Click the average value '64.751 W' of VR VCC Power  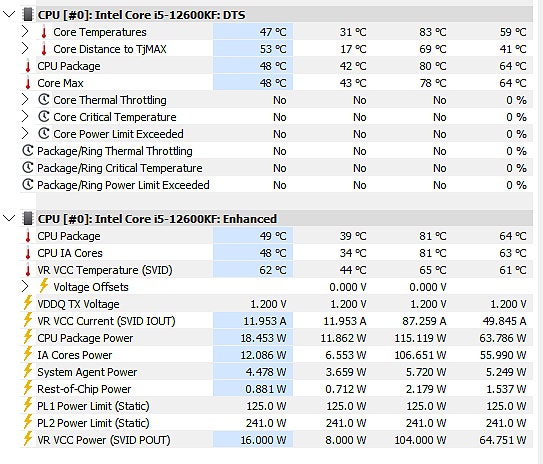coord(503,440)
